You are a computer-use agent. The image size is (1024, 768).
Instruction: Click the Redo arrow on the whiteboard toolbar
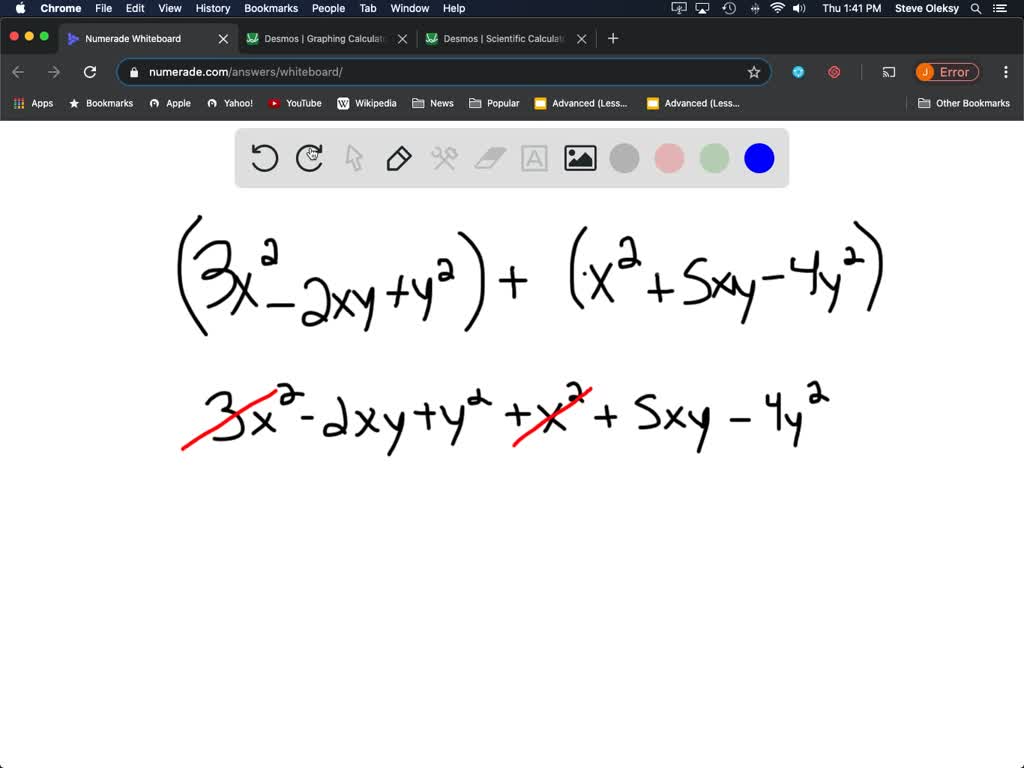point(309,158)
